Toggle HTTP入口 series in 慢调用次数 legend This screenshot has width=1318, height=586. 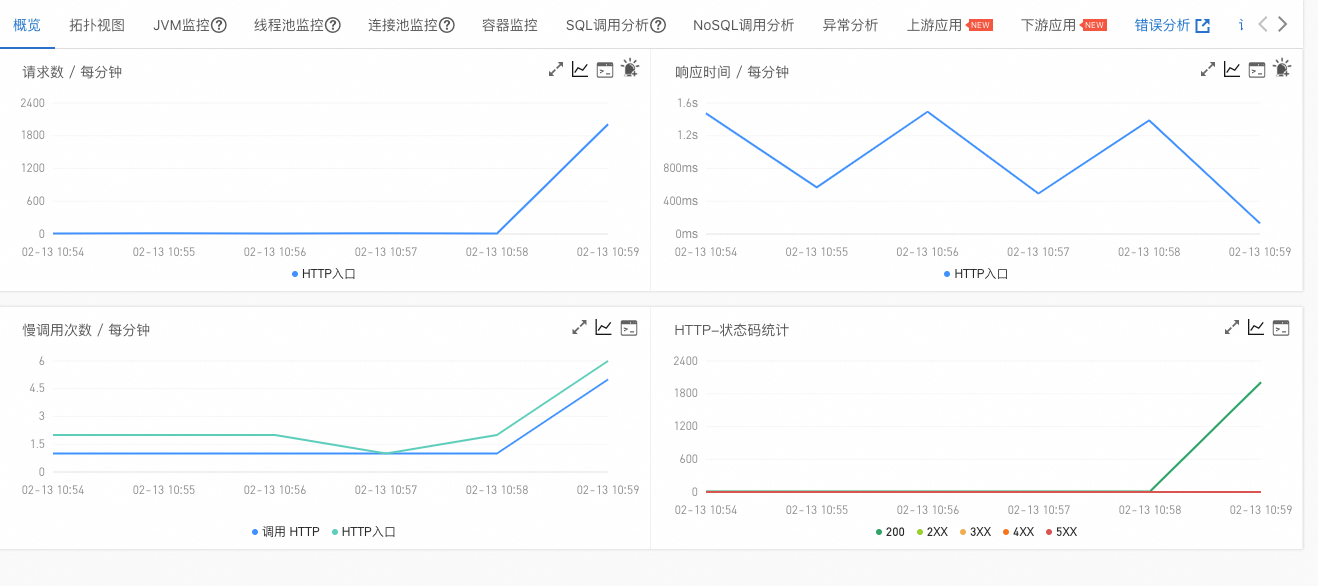(363, 532)
